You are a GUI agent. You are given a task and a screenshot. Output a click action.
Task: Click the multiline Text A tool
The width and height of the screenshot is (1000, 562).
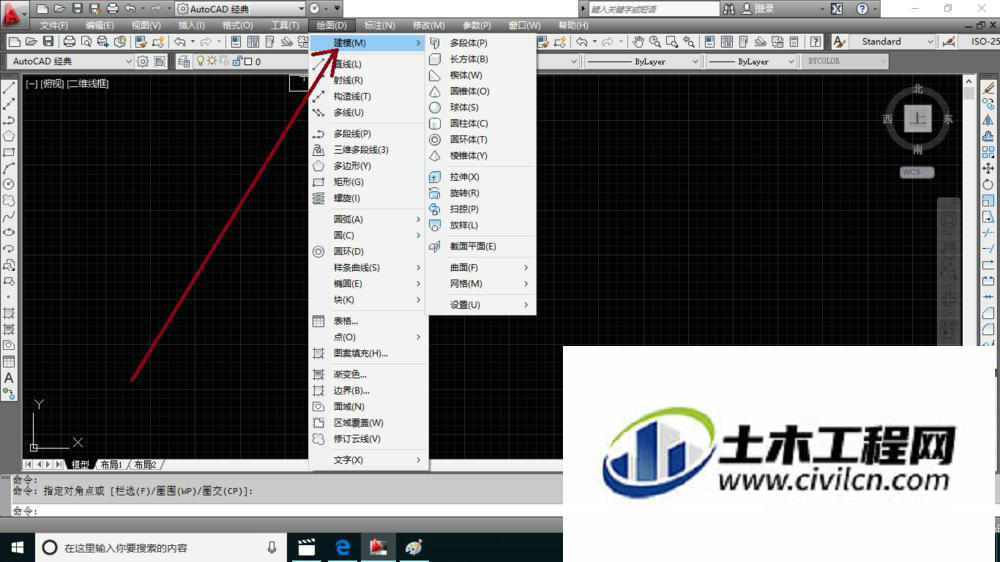[x=9, y=378]
